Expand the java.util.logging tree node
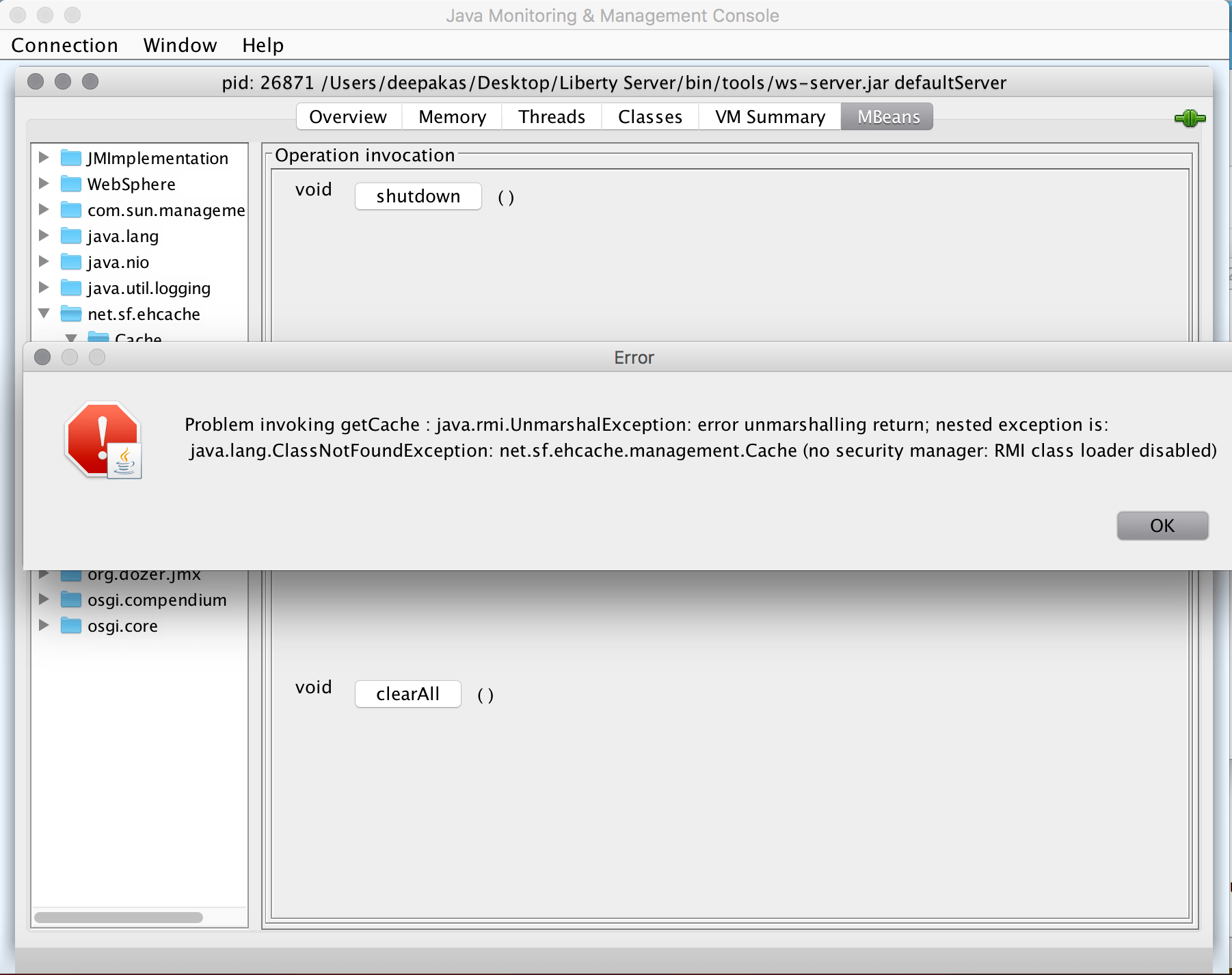 point(44,288)
